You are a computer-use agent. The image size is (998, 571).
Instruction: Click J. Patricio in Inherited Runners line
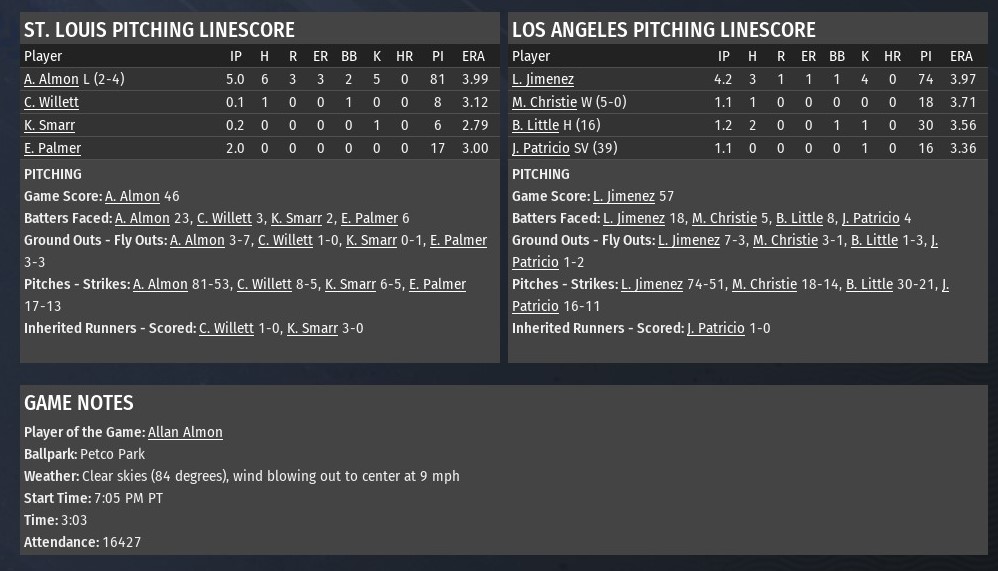[716, 328]
